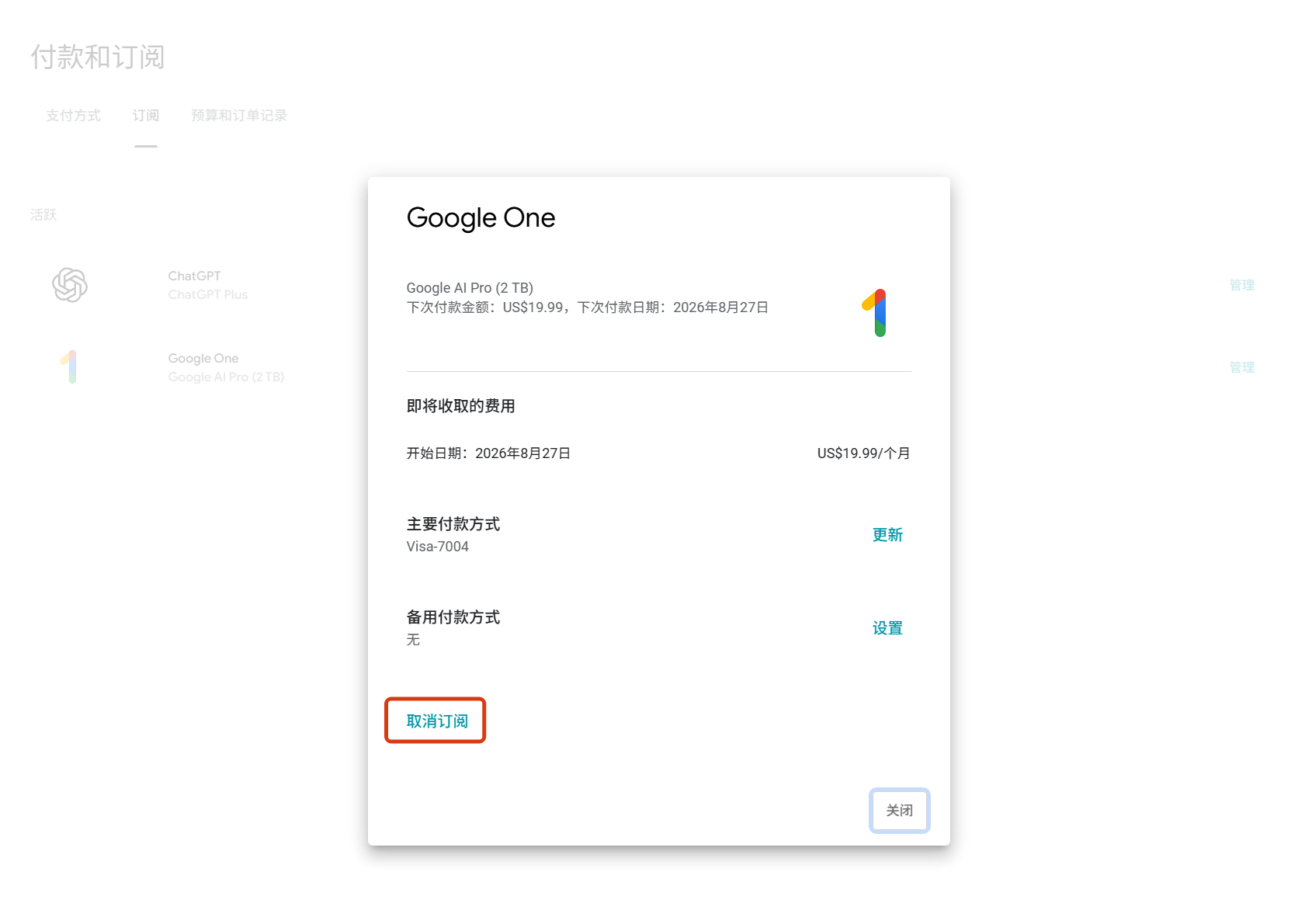
Task: Click the 活跃 section label
Action: click(x=43, y=215)
